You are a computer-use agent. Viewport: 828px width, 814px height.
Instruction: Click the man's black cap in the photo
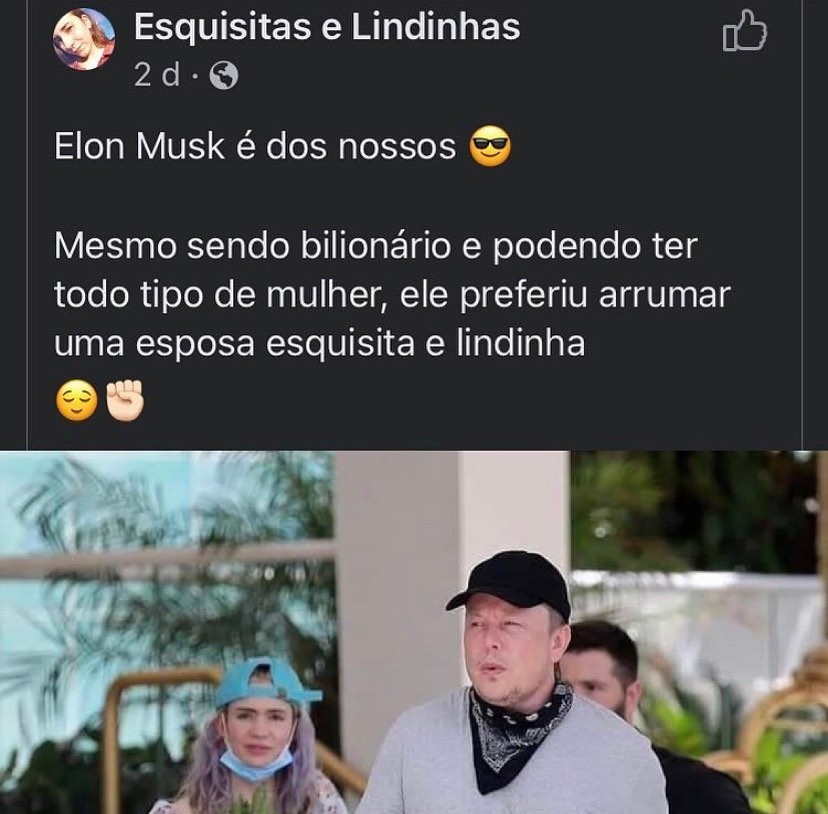pos(510,585)
